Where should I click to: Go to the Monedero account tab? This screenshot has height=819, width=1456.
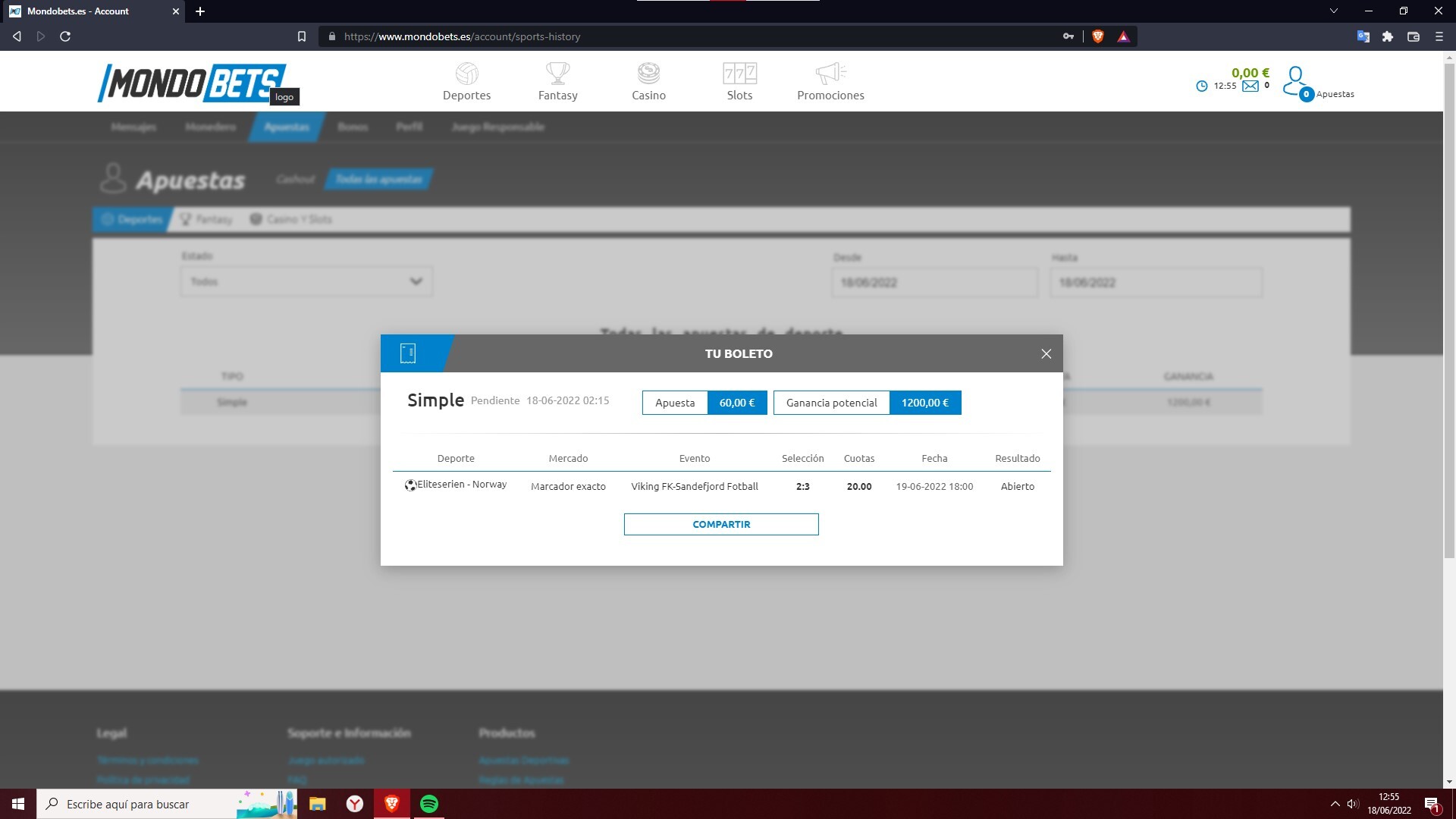click(211, 127)
